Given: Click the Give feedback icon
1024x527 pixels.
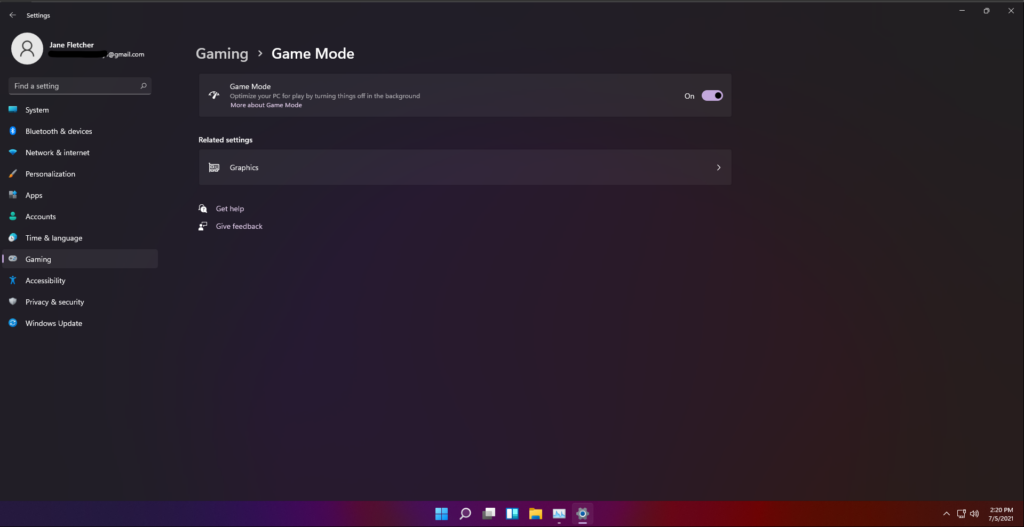Looking at the screenshot, I should tap(202, 227).
